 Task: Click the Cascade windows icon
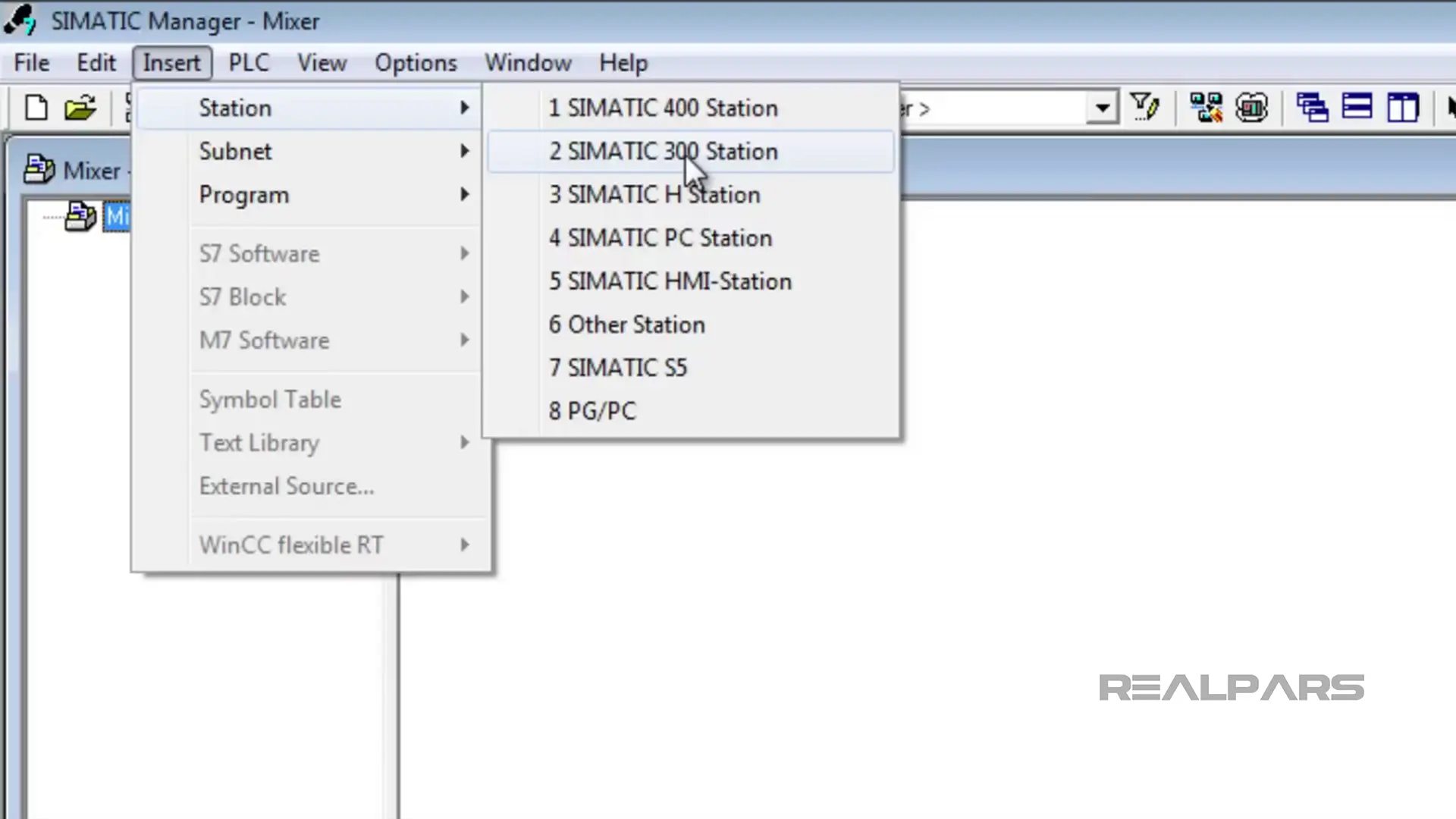[x=1312, y=108]
